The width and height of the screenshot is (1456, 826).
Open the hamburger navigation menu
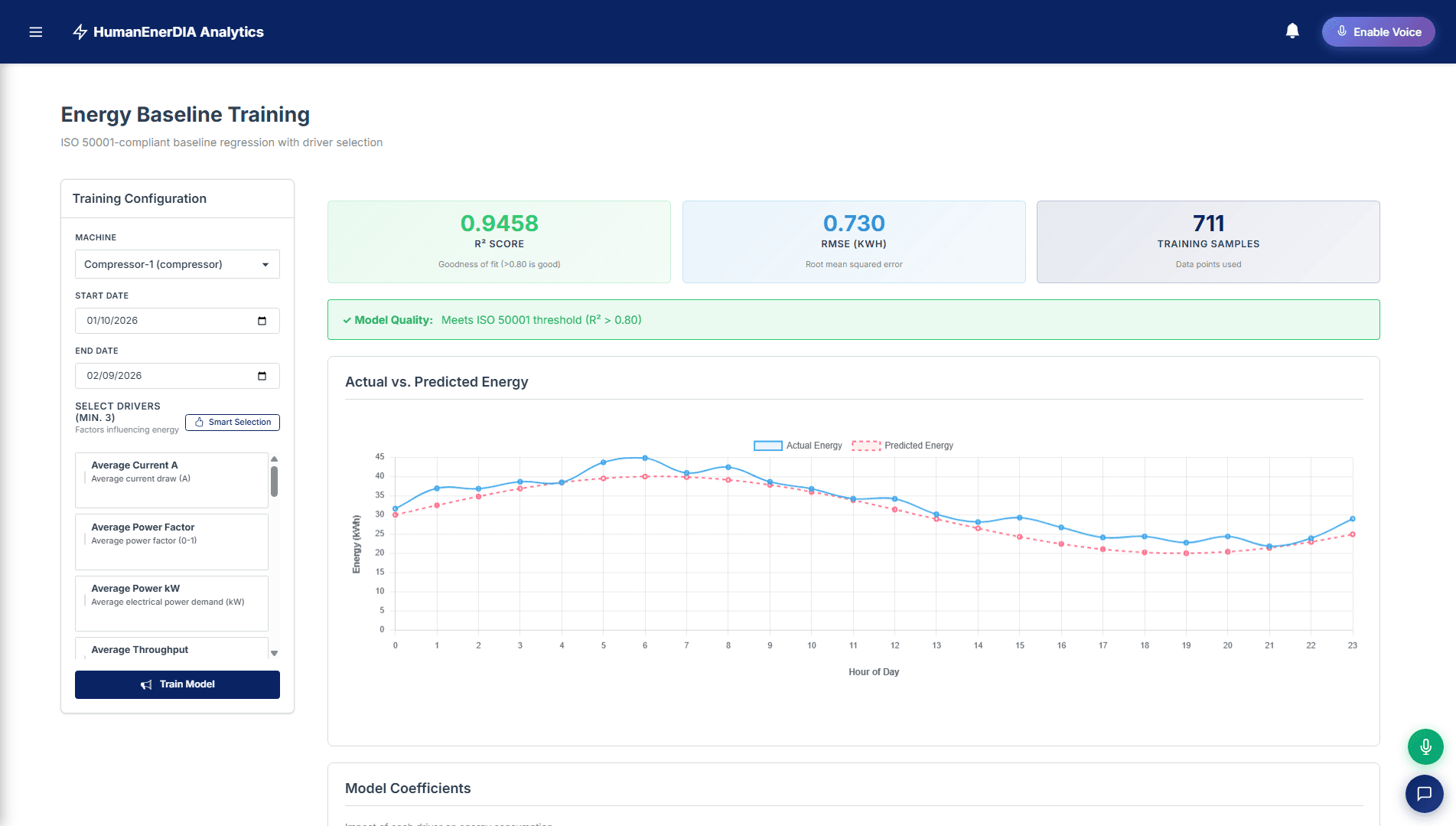pos(35,31)
